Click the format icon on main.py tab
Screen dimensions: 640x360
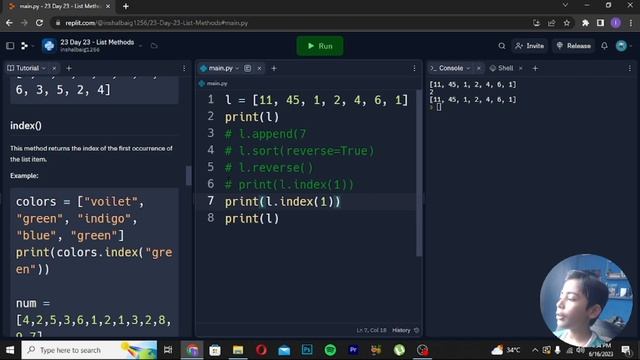(x=247, y=68)
